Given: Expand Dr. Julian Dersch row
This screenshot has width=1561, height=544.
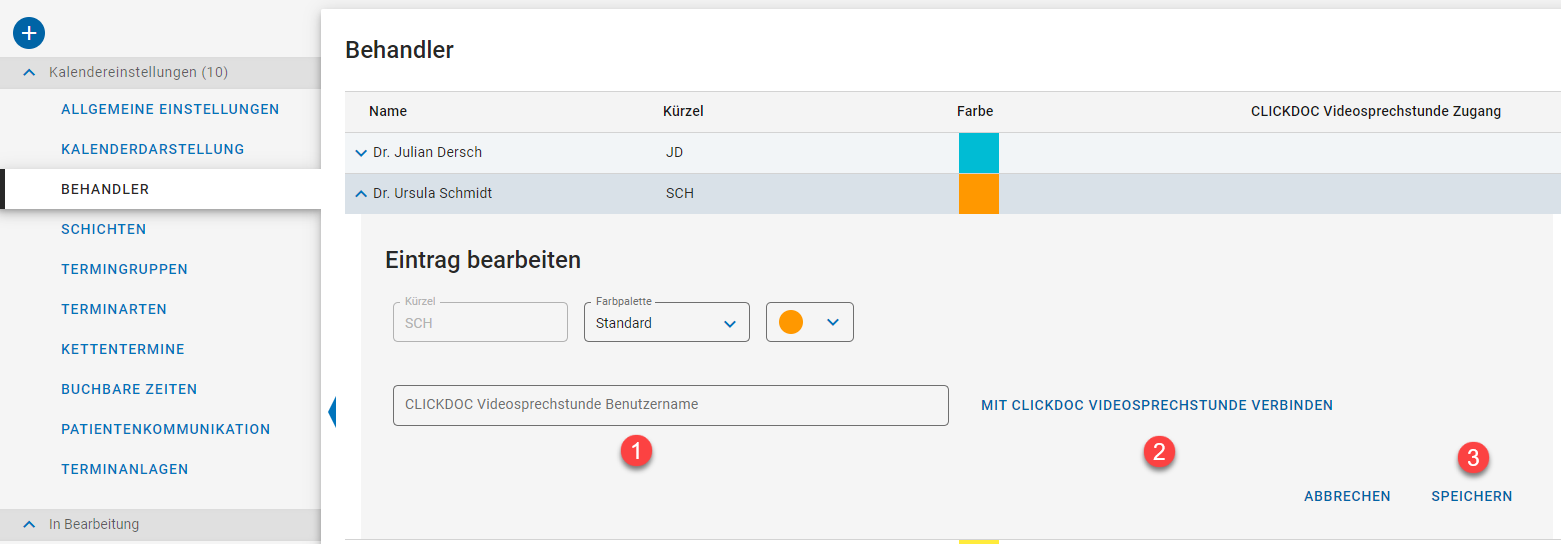Looking at the screenshot, I should tap(361, 153).
